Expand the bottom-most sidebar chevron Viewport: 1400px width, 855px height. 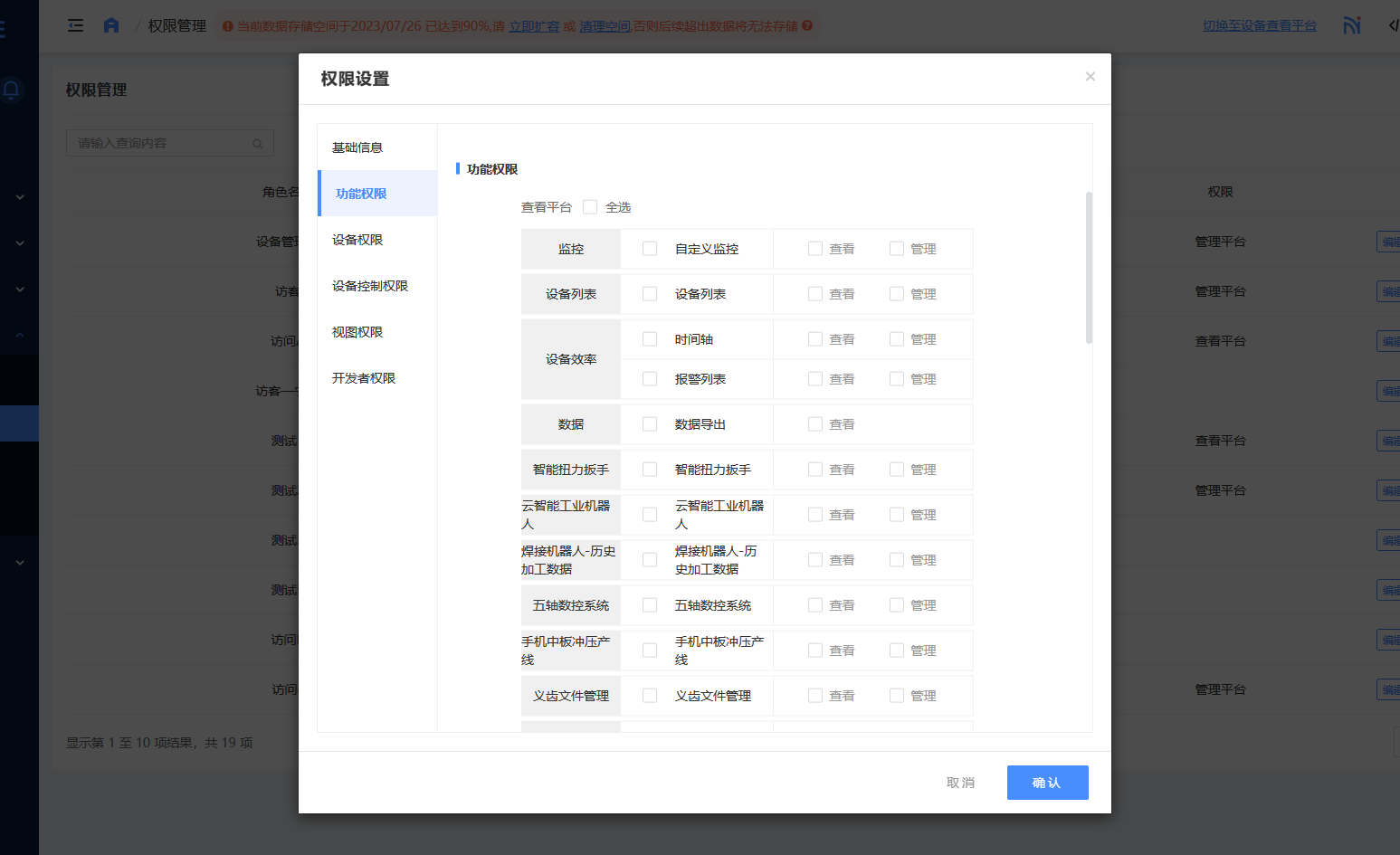click(x=20, y=563)
